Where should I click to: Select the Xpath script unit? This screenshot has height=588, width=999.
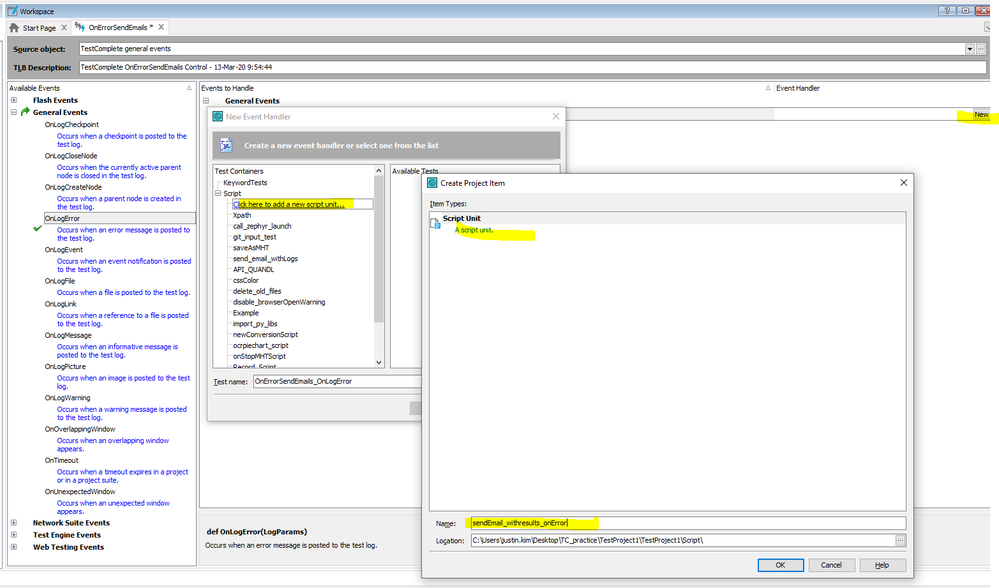(x=241, y=215)
